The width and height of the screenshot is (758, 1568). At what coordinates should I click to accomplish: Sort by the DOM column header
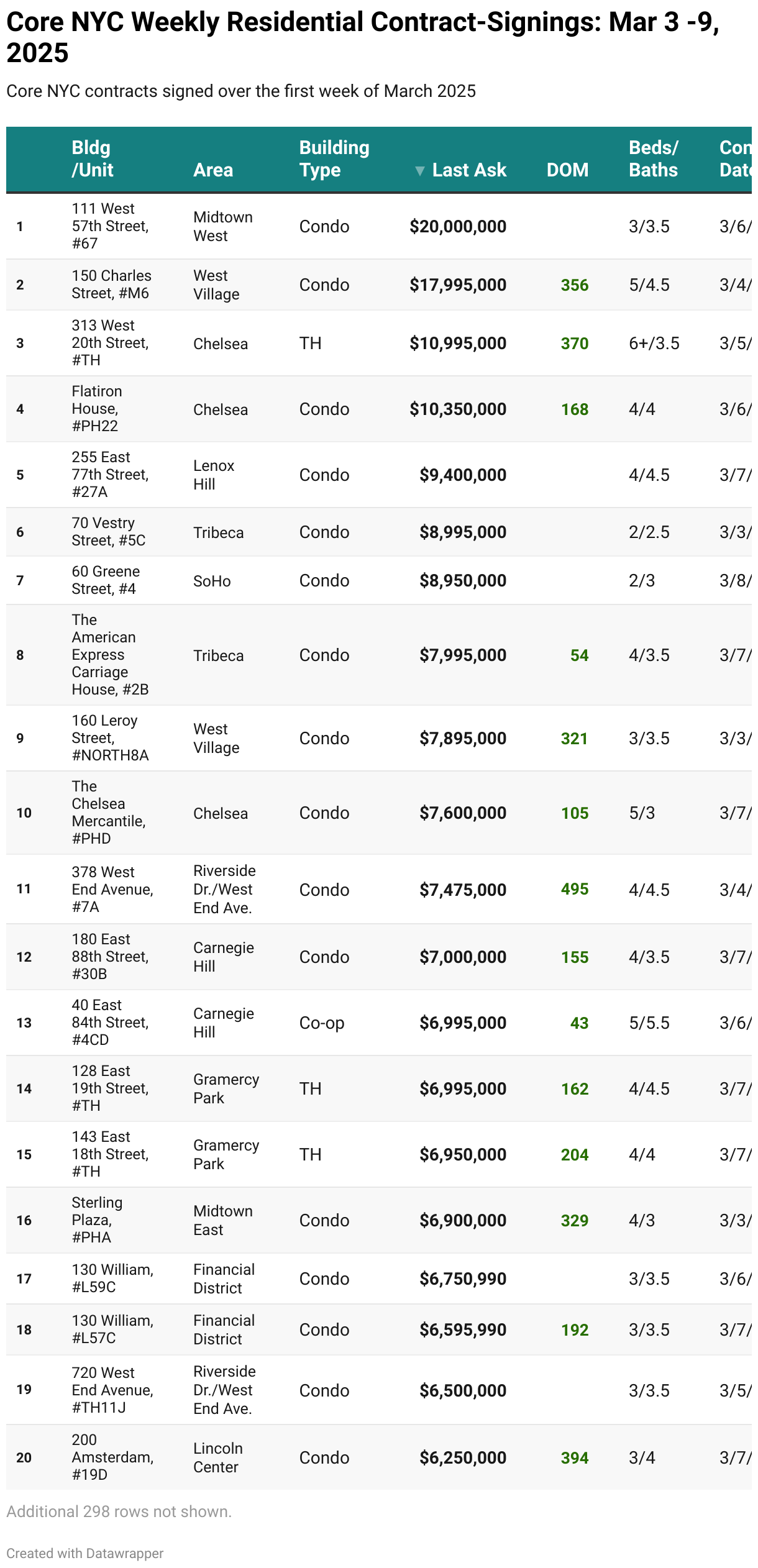[x=567, y=170]
